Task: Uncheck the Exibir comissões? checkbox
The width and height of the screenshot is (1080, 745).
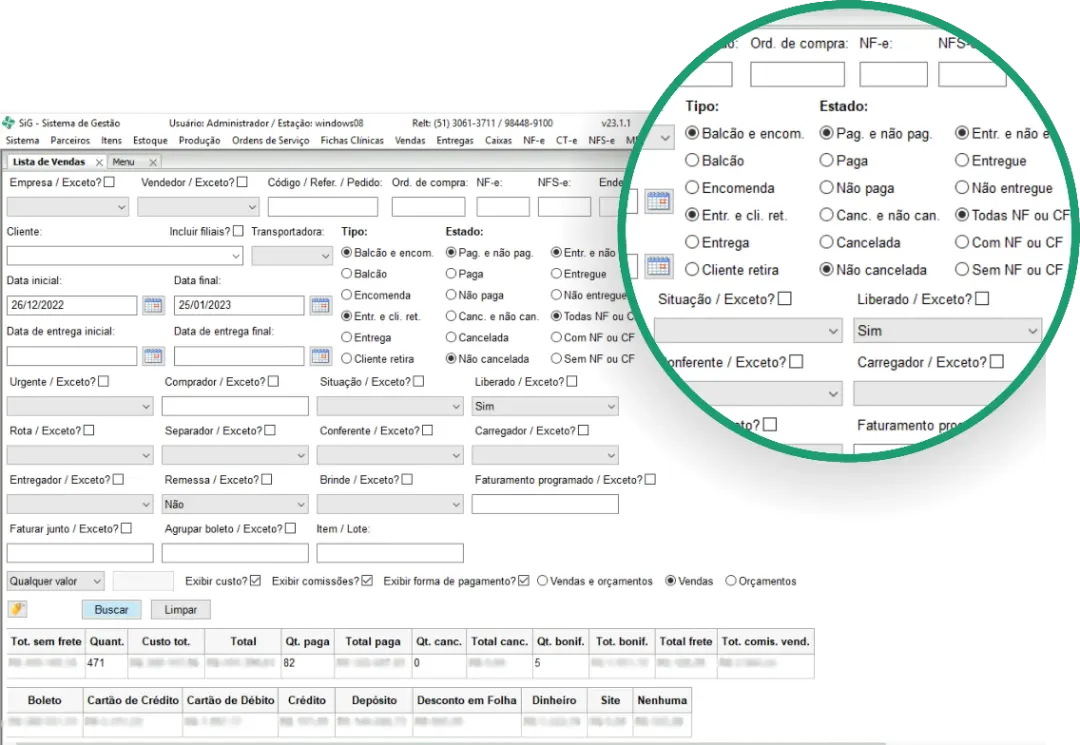Action: 367,581
